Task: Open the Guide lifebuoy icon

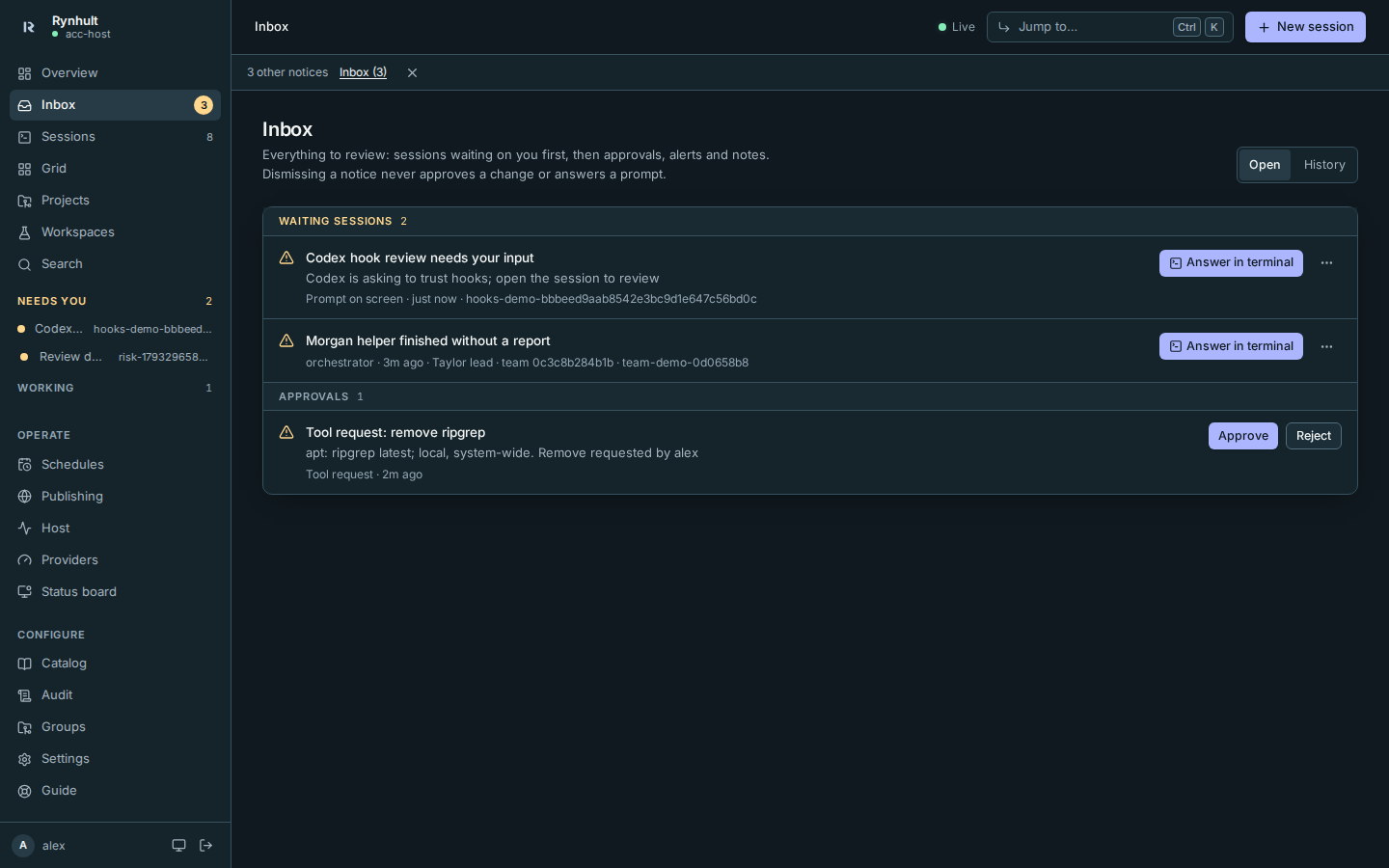Action: [x=24, y=791]
